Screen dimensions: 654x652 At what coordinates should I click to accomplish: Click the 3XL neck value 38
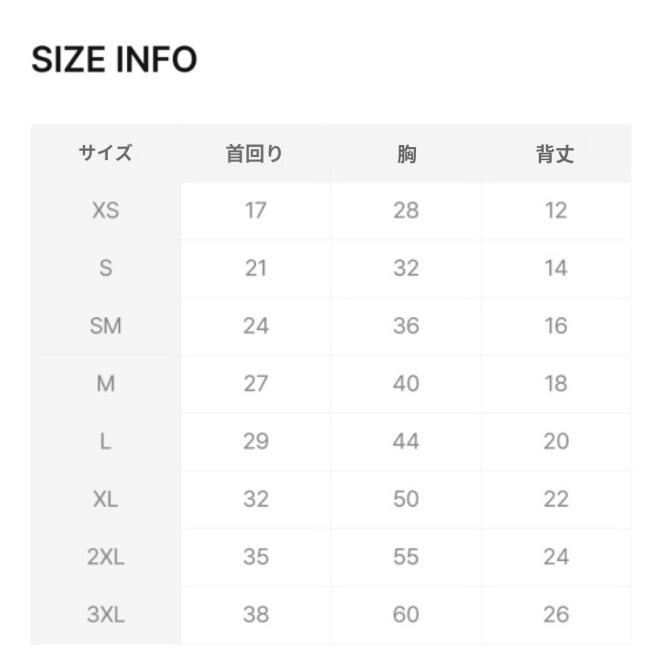255,614
